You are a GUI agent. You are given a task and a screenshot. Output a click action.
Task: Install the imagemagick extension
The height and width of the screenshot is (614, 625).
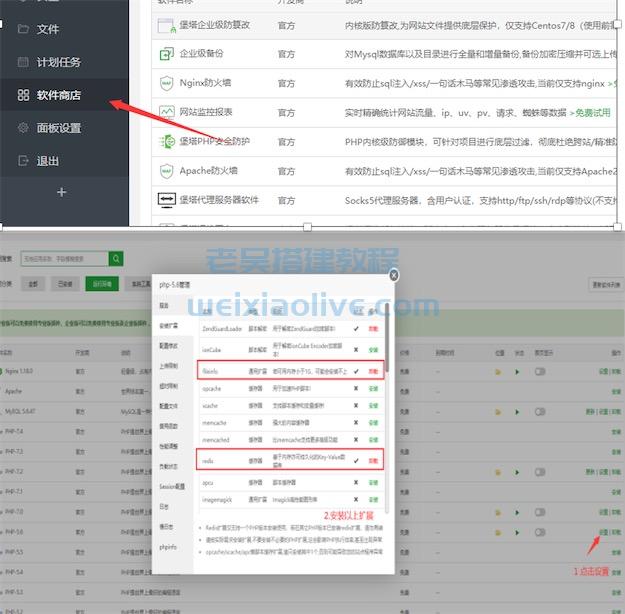click(x=373, y=500)
